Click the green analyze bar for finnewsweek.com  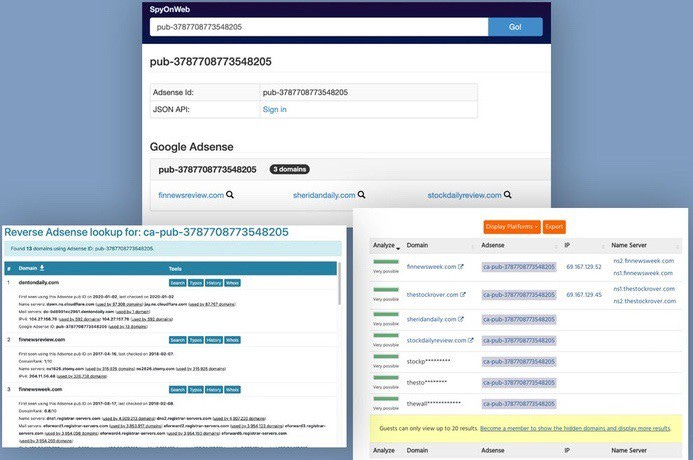(x=386, y=262)
